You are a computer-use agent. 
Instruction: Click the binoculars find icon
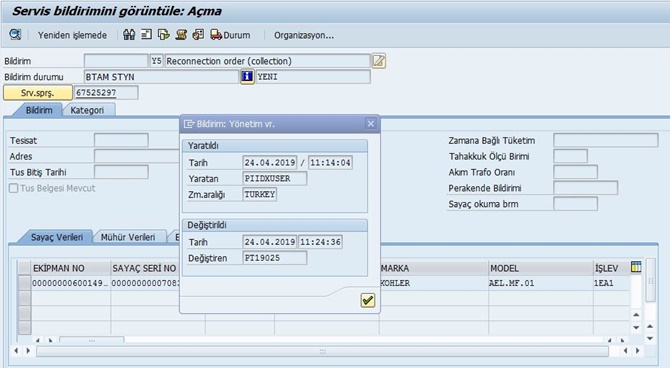point(129,35)
